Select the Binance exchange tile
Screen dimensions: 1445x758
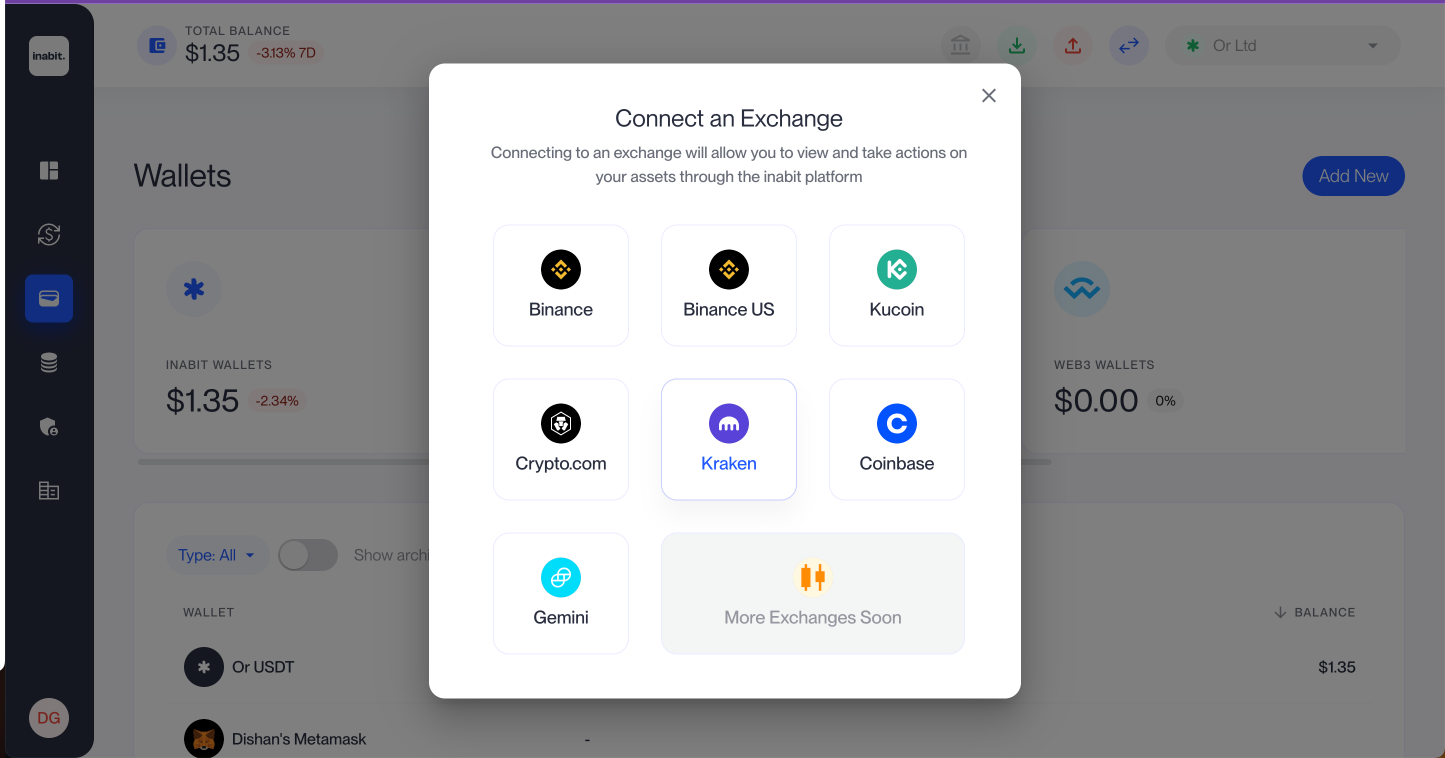pos(561,285)
